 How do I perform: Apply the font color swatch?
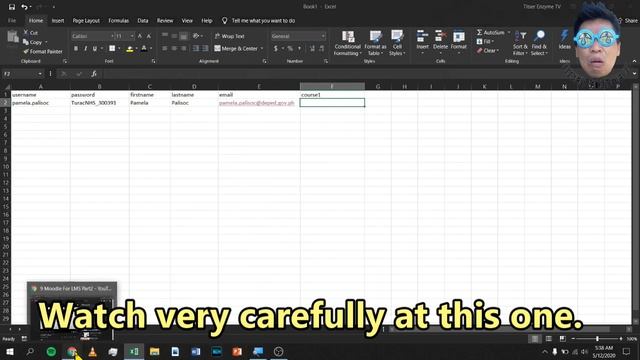[x=144, y=49]
